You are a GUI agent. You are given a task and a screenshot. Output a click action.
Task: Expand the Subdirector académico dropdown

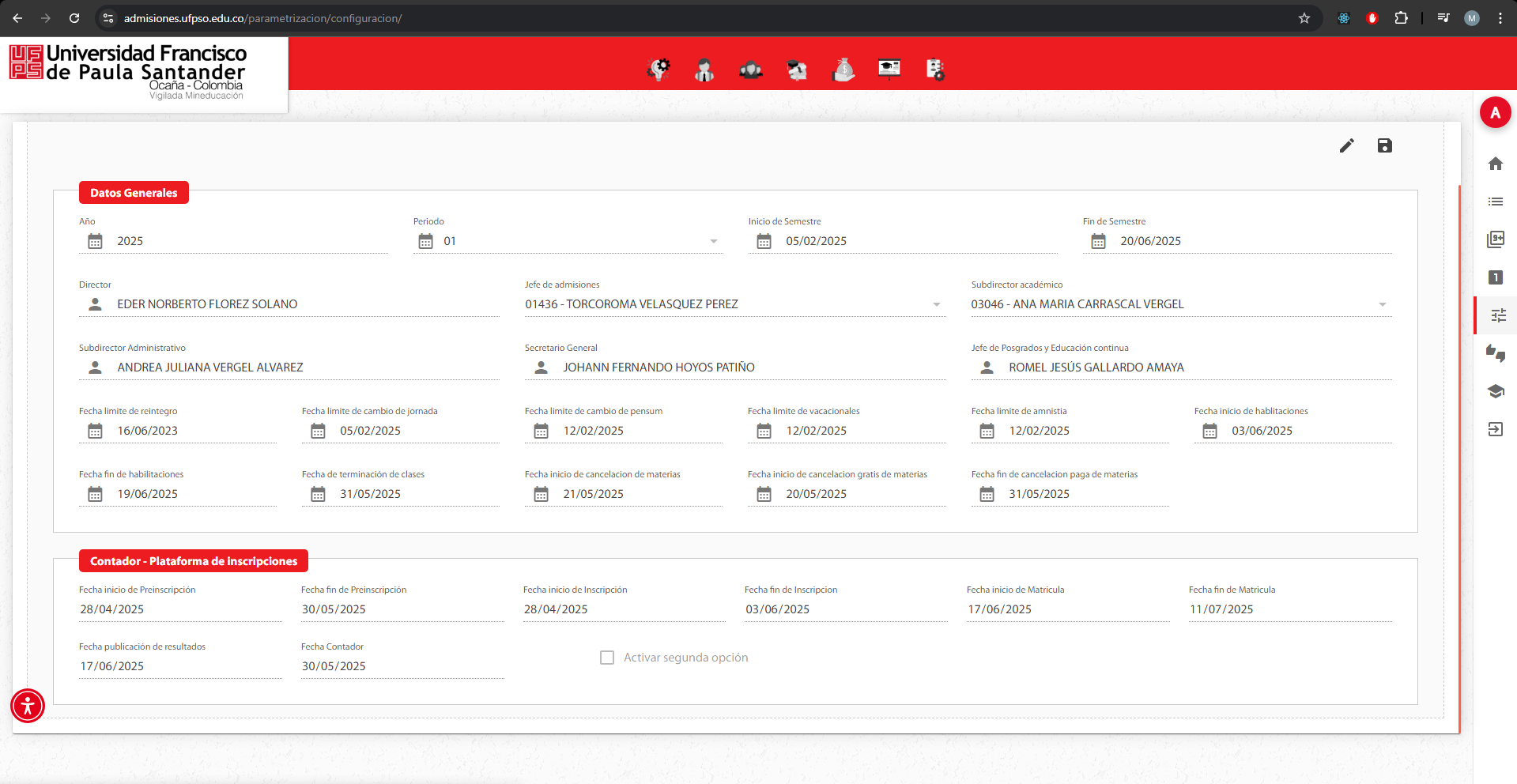(x=1382, y=304)
